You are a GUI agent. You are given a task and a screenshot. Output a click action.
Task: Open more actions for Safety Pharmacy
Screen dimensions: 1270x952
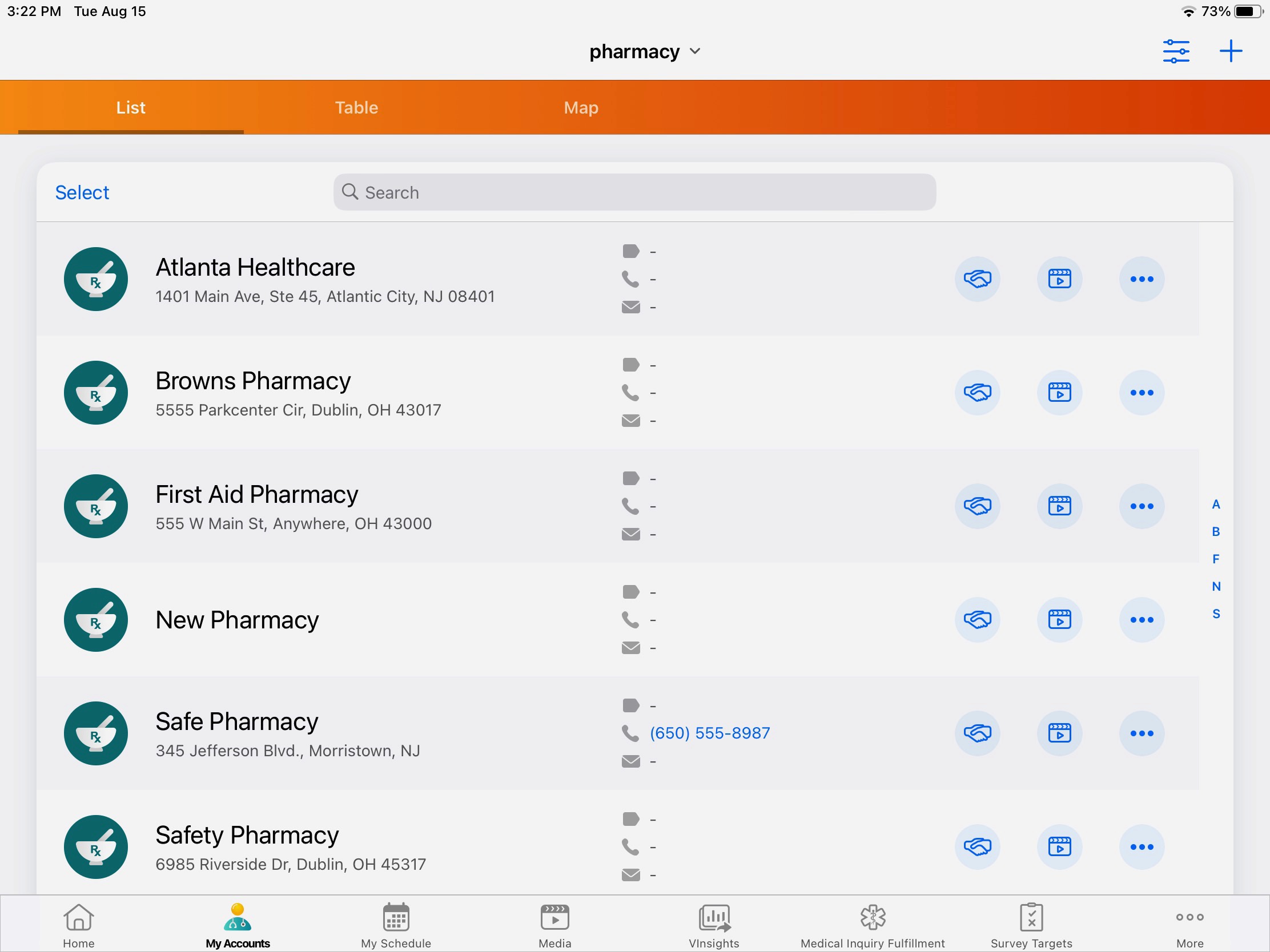(1142, 846)
